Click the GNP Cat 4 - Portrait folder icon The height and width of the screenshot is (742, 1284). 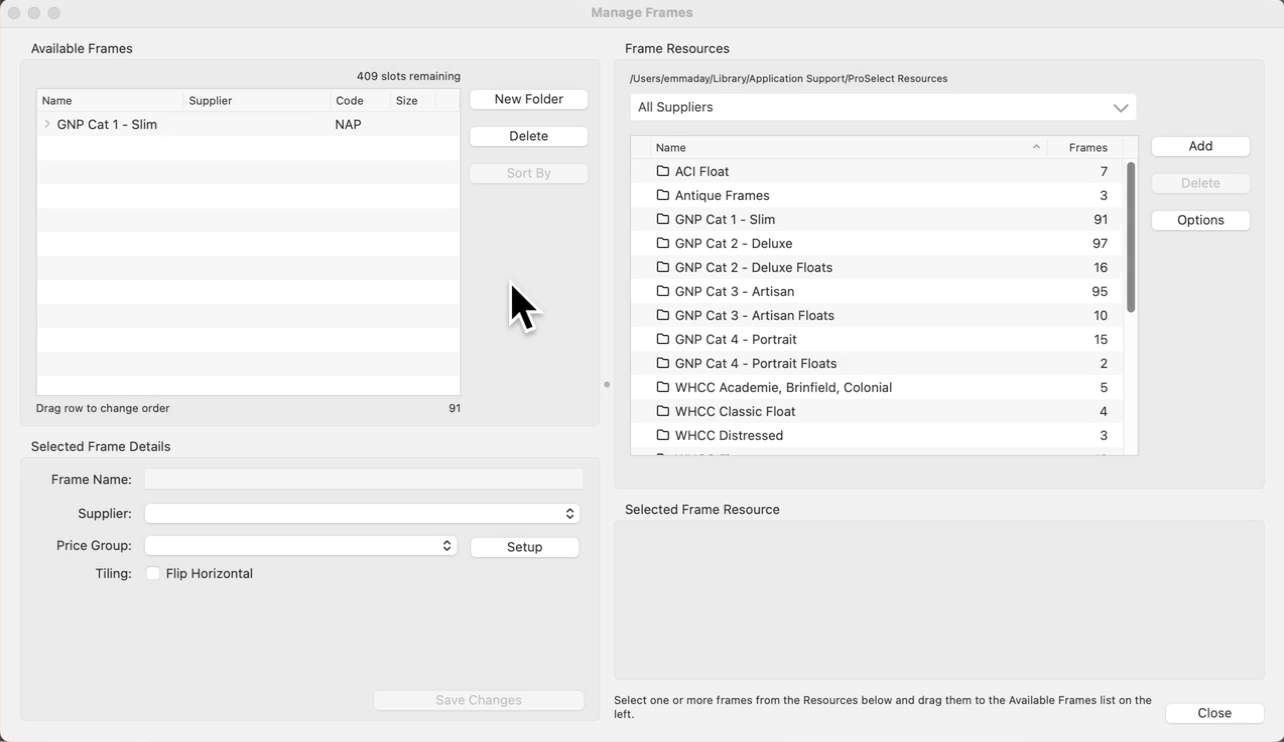(x=662, y=339)
